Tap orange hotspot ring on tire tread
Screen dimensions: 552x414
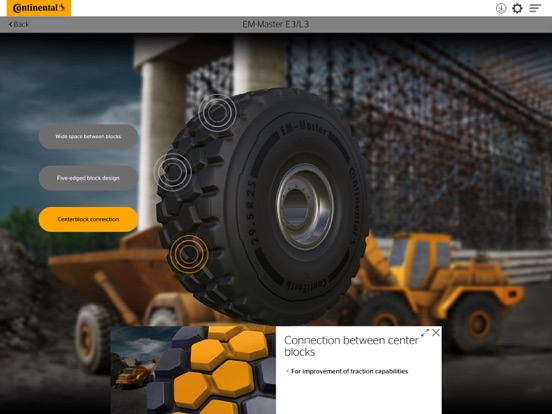click(x=189, y=254)
